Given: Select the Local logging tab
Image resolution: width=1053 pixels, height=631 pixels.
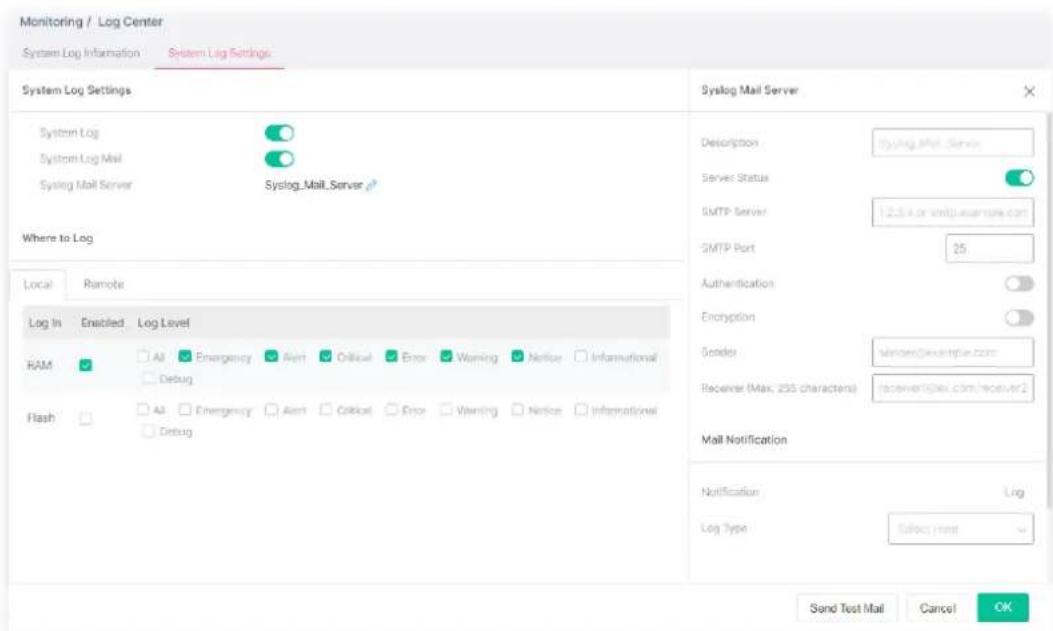Looking at the screenshot, I should click(38, 285).
